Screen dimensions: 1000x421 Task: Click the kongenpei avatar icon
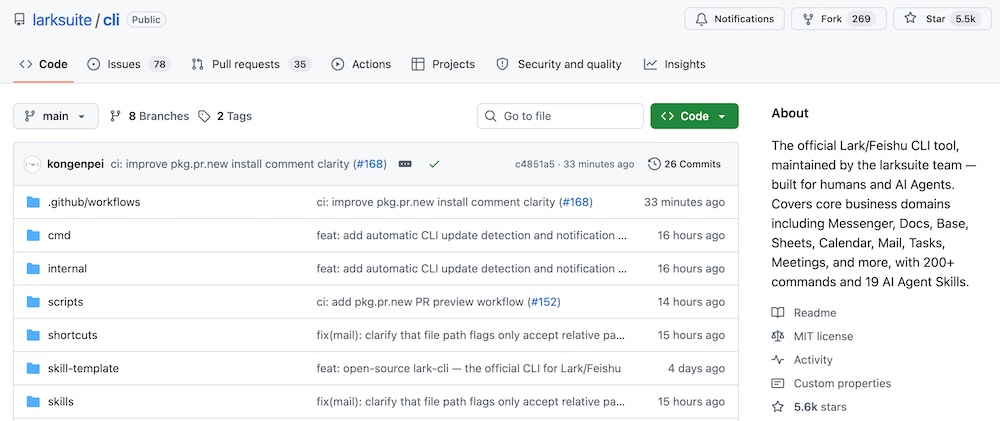coord(32,164)
